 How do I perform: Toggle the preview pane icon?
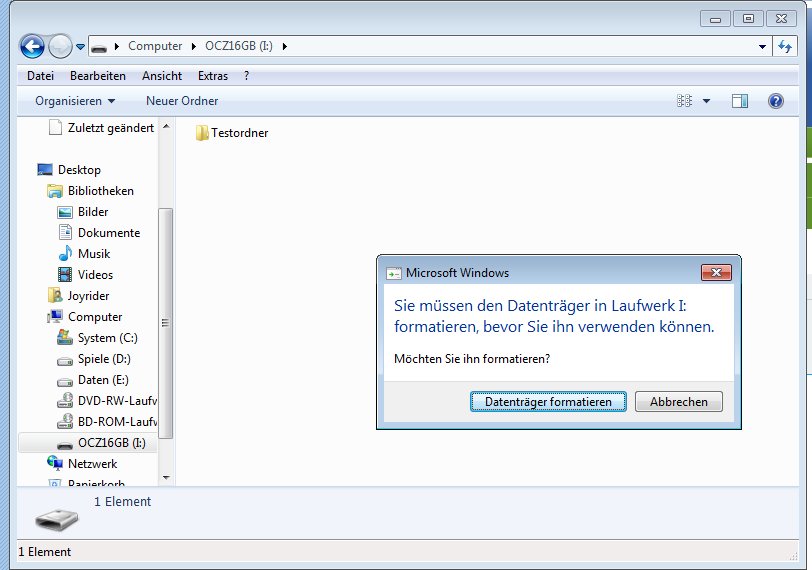click(740, 101)
